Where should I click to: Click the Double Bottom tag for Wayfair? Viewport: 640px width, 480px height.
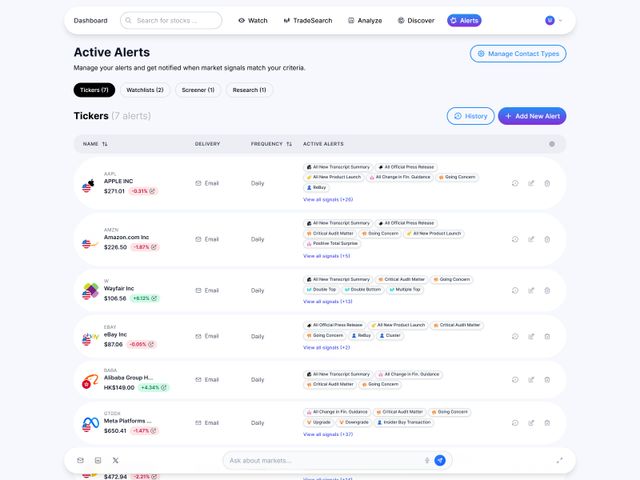362,289
